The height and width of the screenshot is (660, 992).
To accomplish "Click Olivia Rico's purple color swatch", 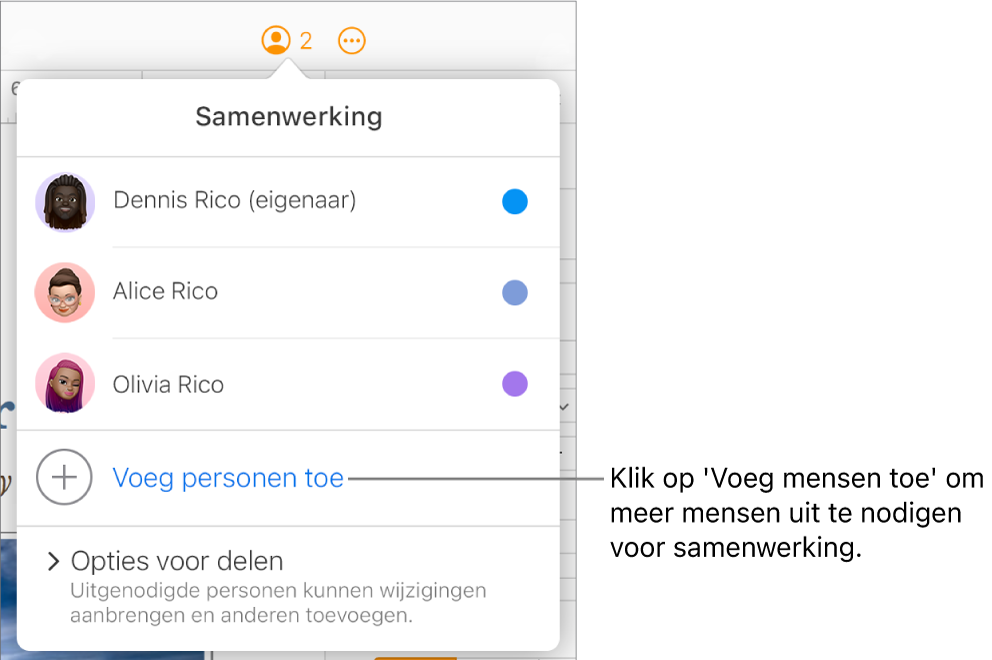I will 514,384.
